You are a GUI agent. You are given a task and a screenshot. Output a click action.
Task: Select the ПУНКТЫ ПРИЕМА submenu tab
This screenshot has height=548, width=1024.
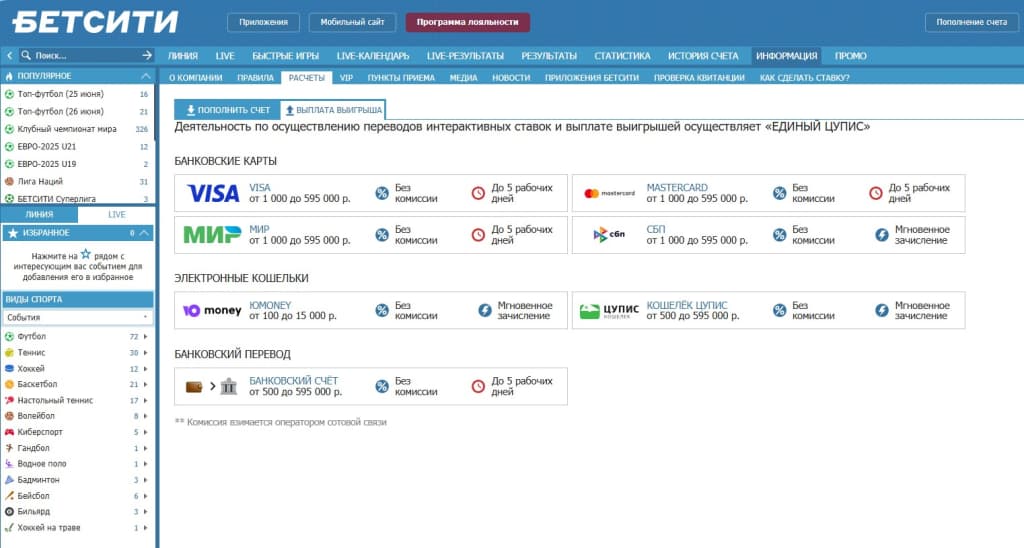point(401,78)
